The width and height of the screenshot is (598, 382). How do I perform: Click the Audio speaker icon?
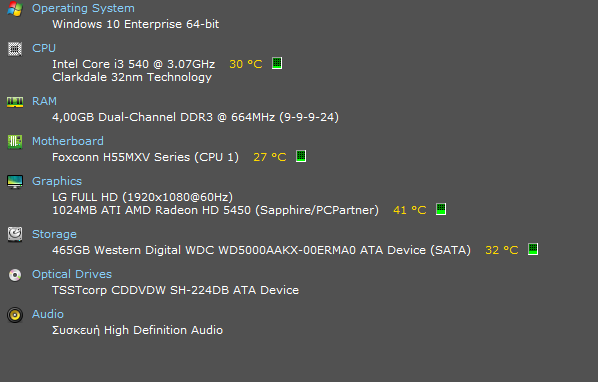15,315
